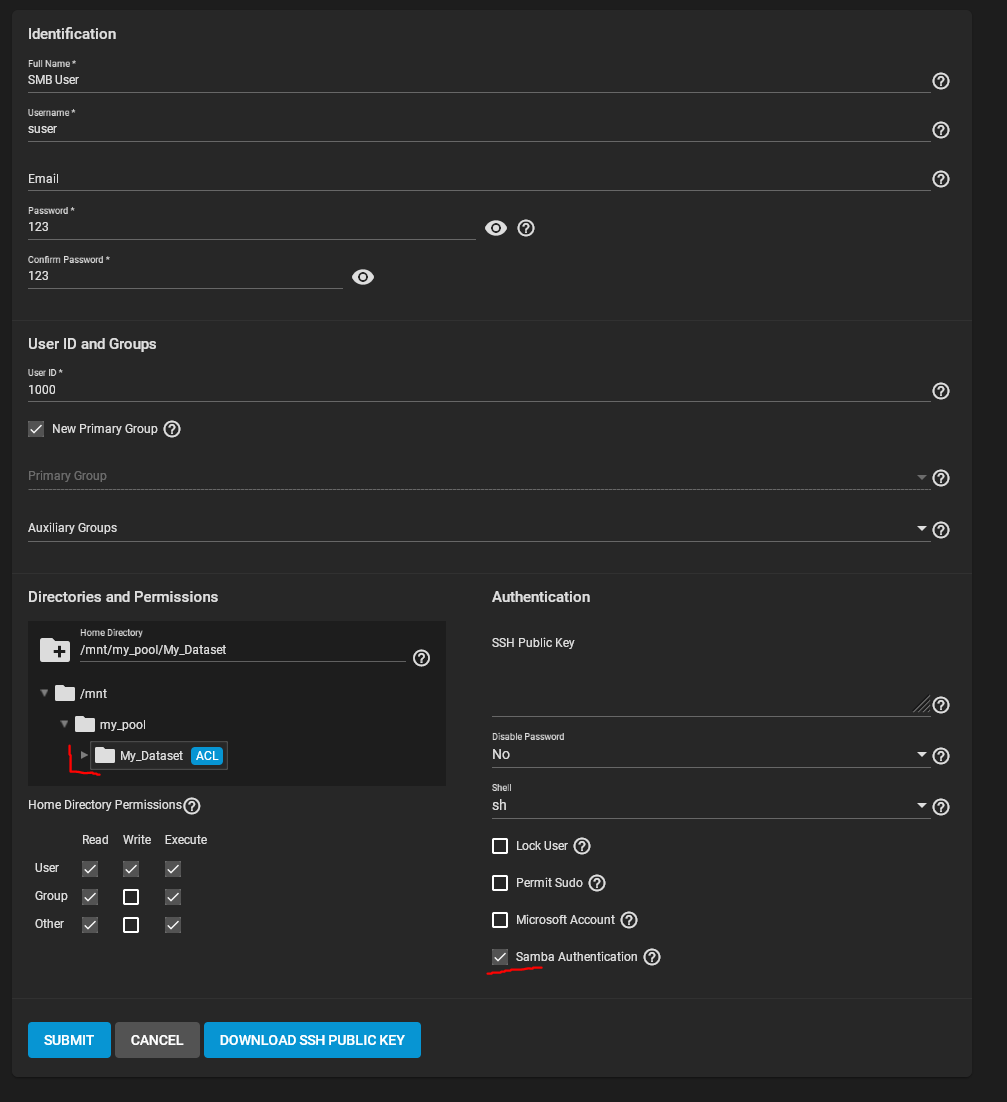1007x1102 pixels.
Task: Show the password with the eye icon
Action: pyautogui.click(x=496, y=228)
